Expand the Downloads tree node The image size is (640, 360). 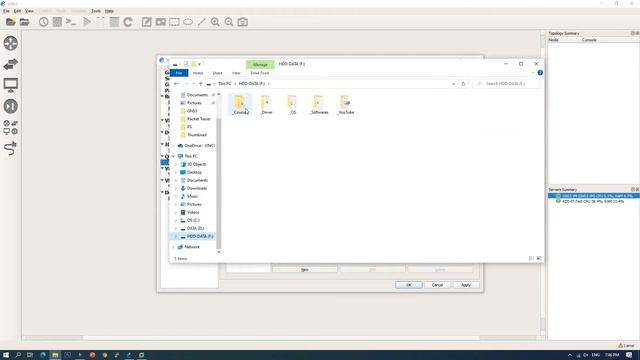pyautogui.click(x=176, y=188)
